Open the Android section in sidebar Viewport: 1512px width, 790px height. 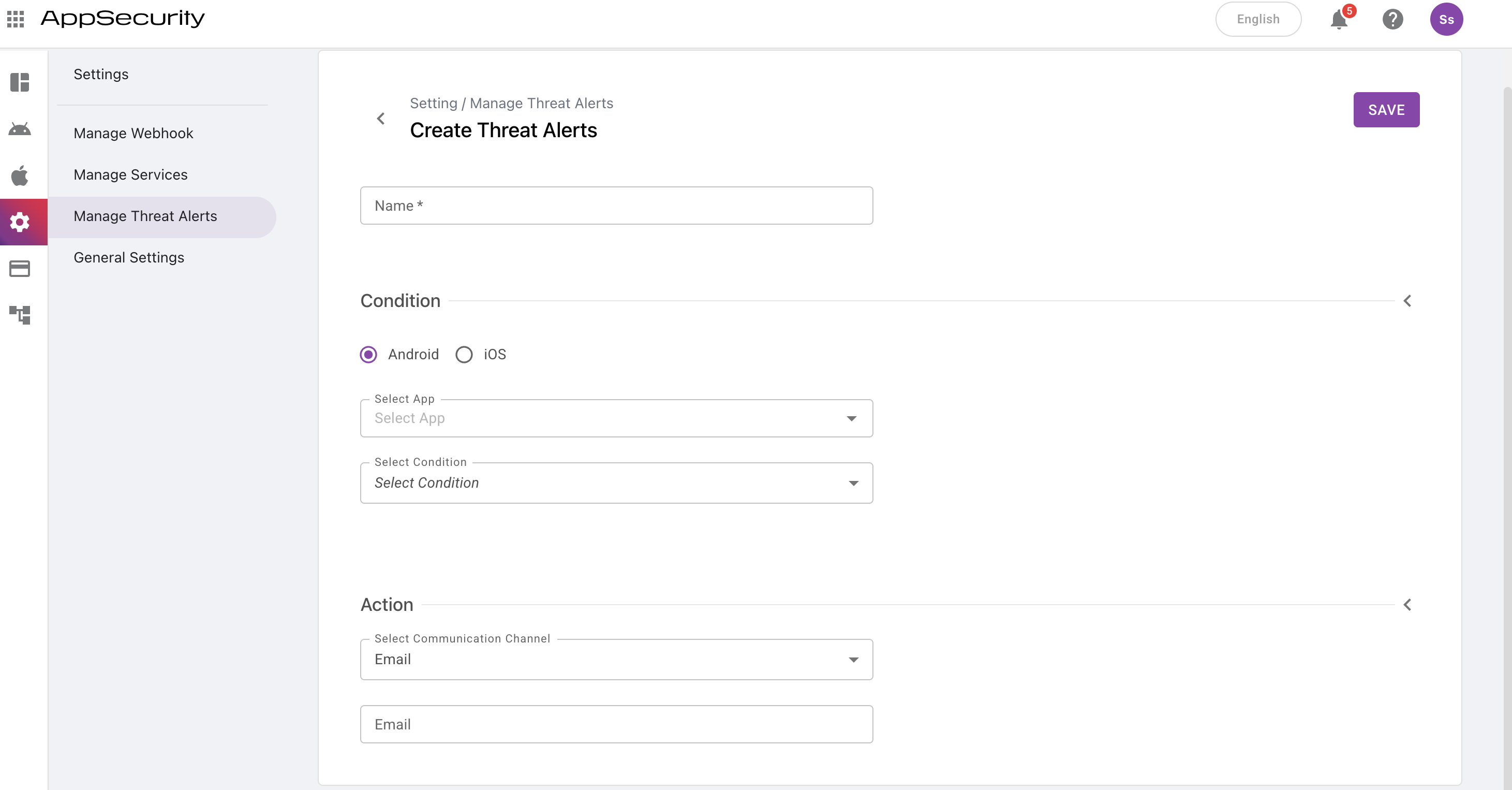(x=20, y=128)
